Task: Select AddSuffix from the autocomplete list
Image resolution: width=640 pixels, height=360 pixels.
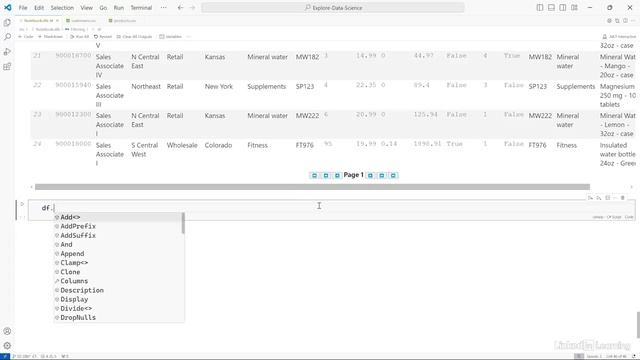Action: [118, 236]
